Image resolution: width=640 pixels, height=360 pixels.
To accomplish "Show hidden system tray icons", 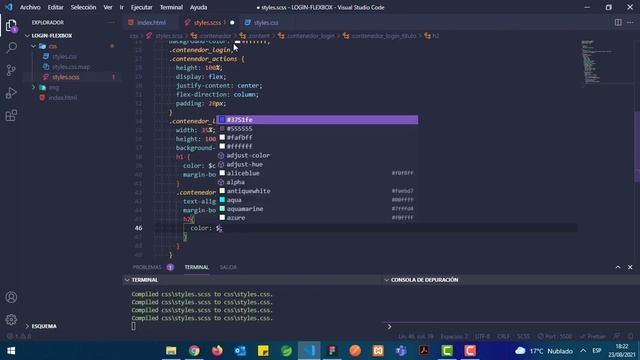I will 583,351.
